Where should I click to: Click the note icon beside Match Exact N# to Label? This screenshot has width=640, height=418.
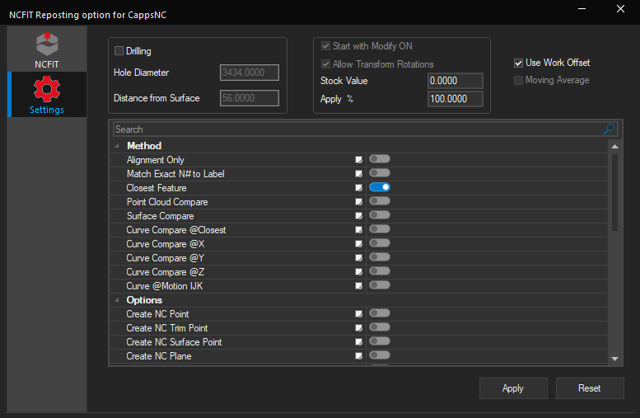point(358,173)
